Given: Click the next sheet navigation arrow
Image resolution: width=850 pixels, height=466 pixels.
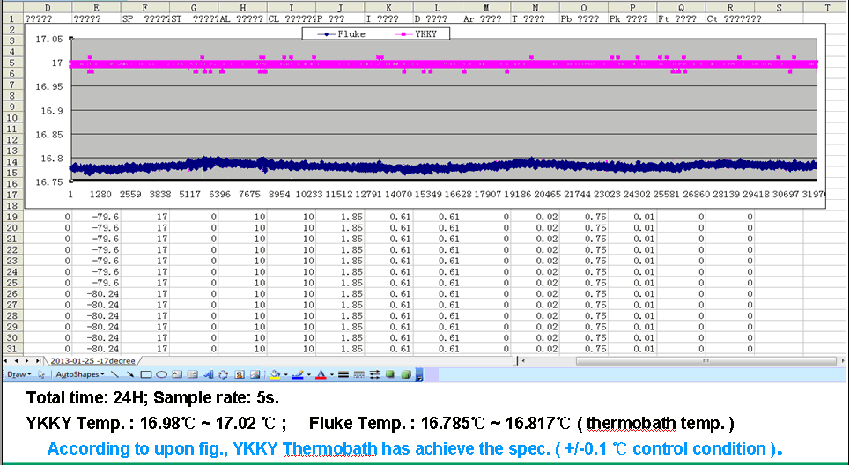Looking at the screenshot, I should [26, 360].
